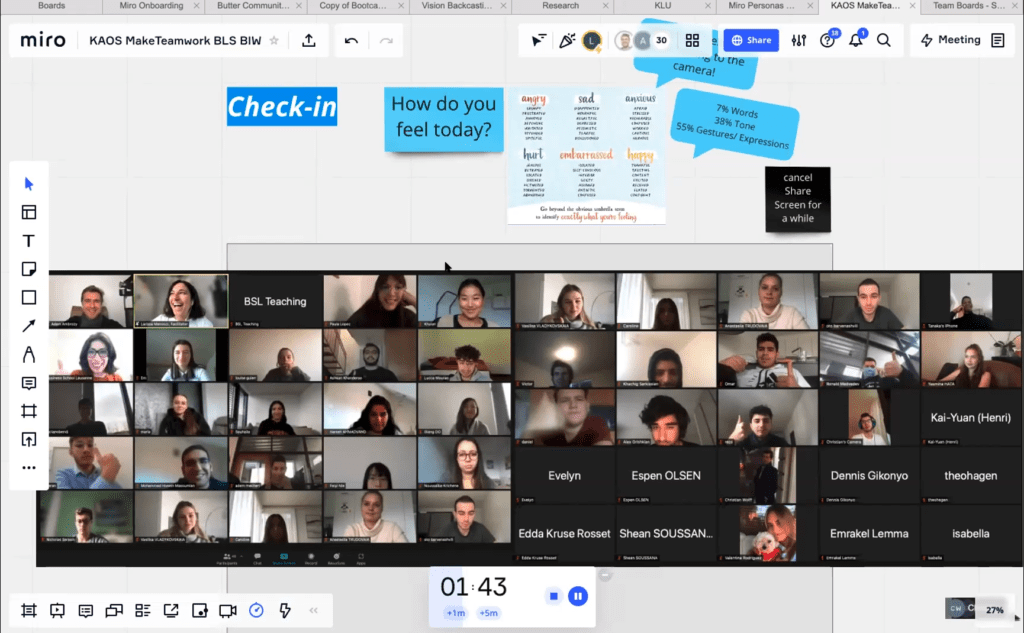Pause the running timer
1024x633 pixels.
[578, 596]
